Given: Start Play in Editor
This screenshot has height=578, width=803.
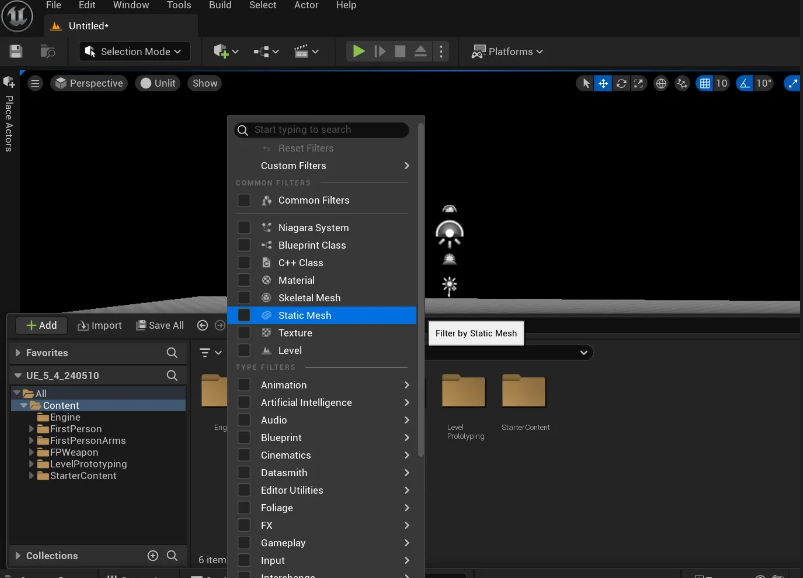Looking at the screenshot, I should pos(358,51).
